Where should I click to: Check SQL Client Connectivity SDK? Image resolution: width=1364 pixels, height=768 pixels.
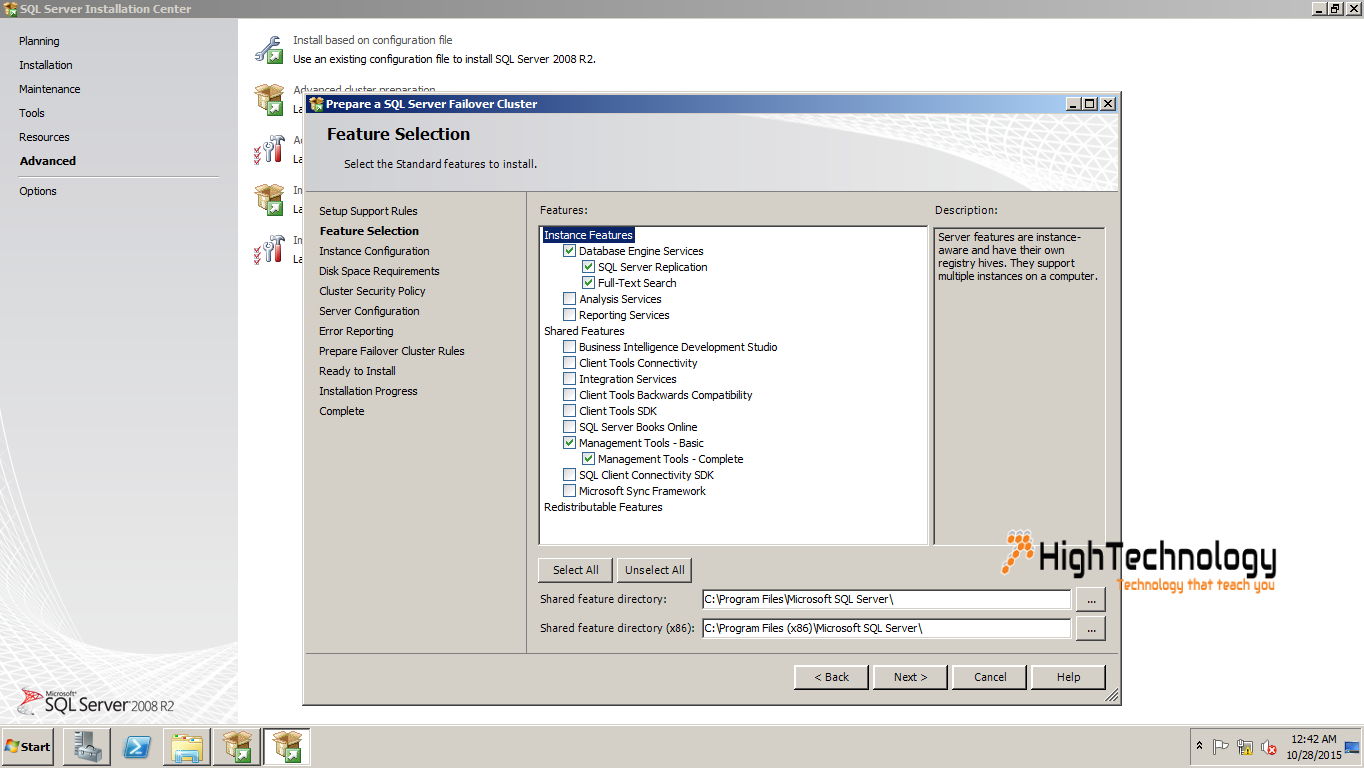tap(570, 475)
